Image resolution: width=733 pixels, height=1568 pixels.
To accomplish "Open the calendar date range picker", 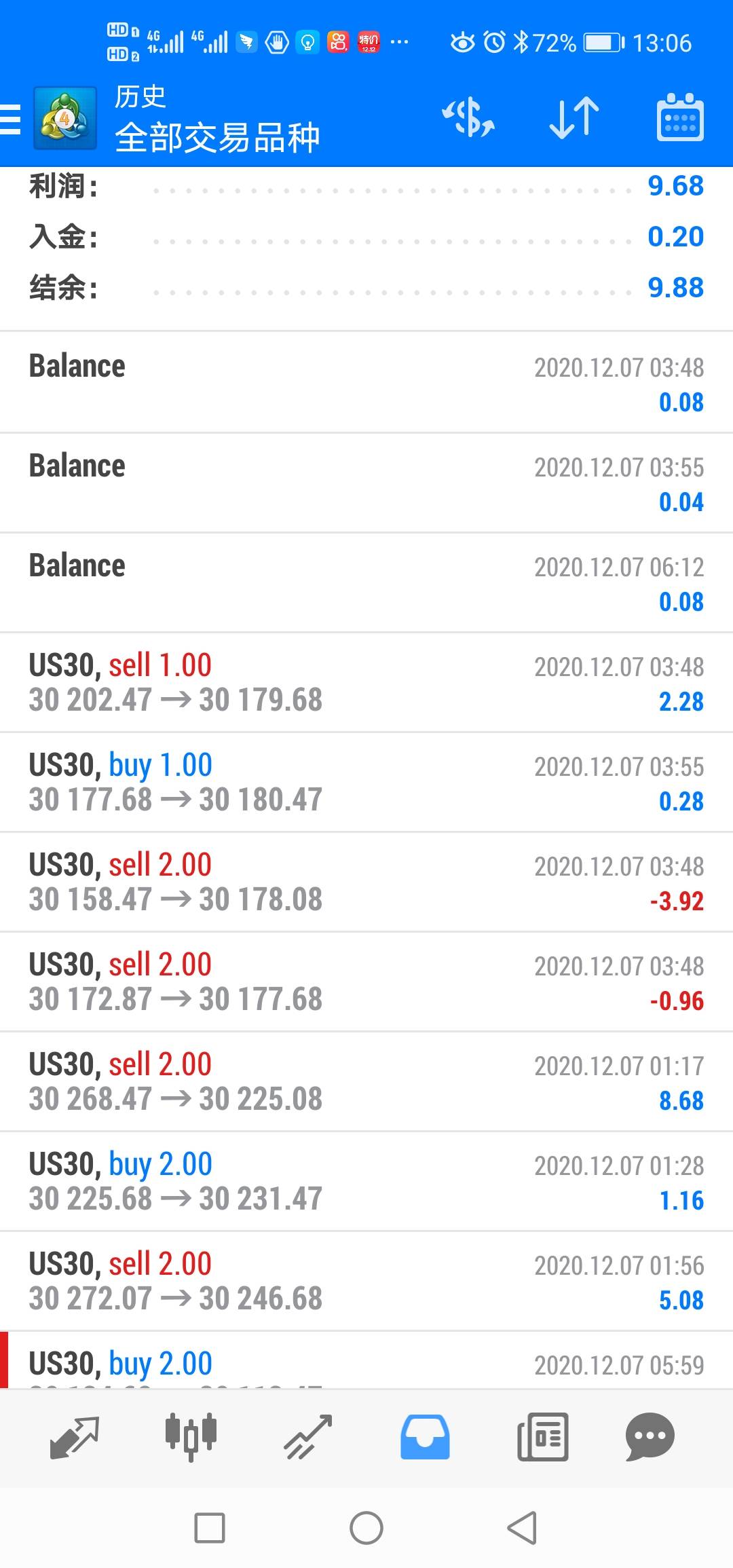I will point(680,119).
